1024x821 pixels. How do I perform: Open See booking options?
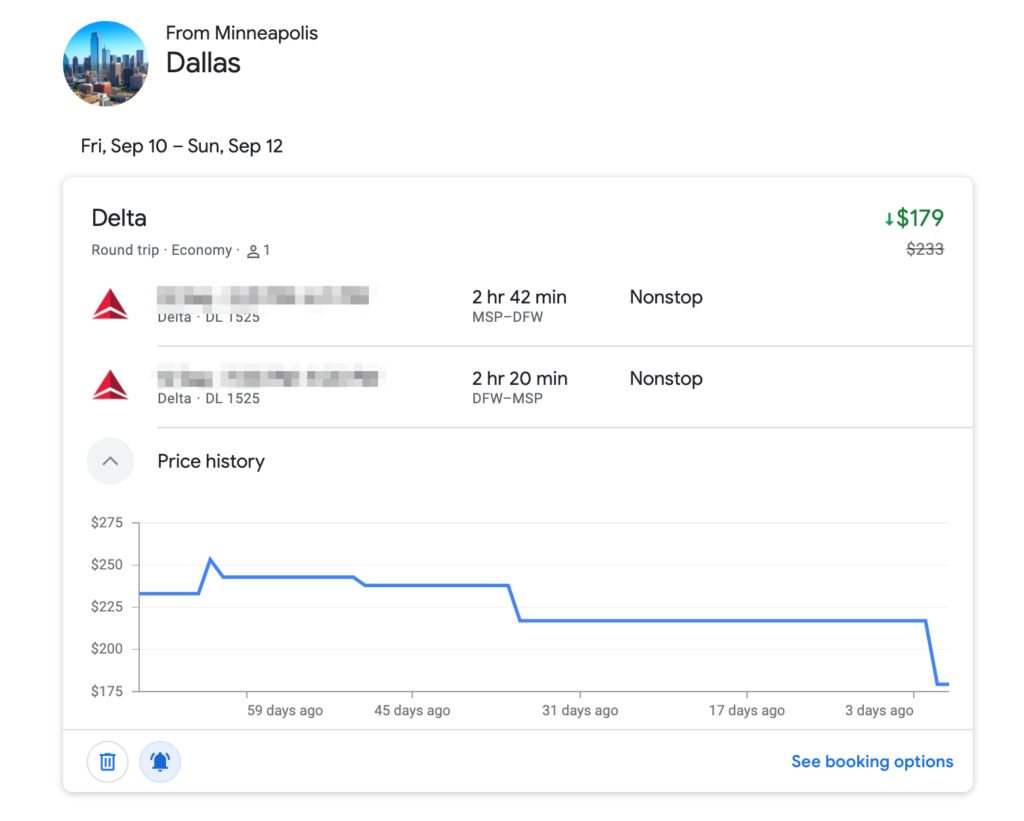point(872,761)
